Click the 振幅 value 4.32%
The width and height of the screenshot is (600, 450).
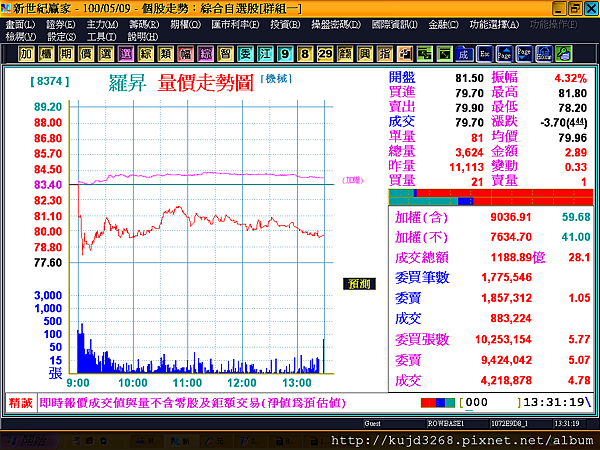pos(571,78)
